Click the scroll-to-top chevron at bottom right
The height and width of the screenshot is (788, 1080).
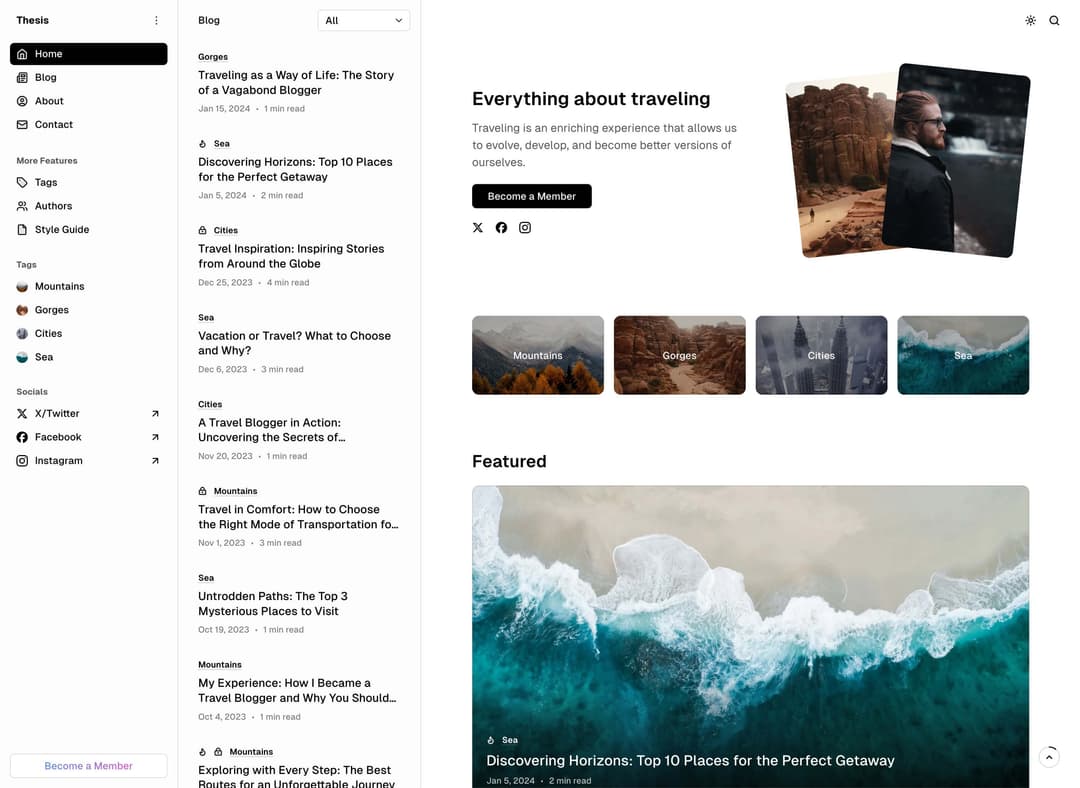click(x=1049, y=756)
